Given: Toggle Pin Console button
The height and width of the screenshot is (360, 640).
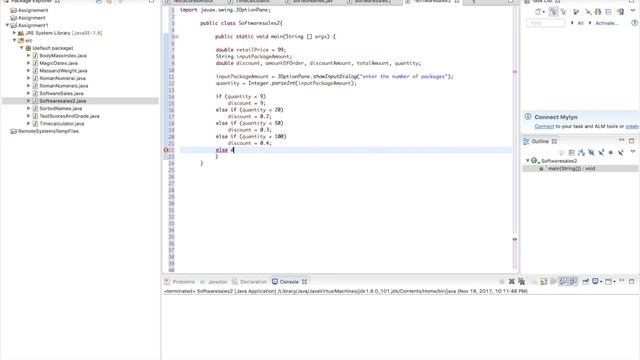Looking at the screenshot, I should (x=585, y=282).
